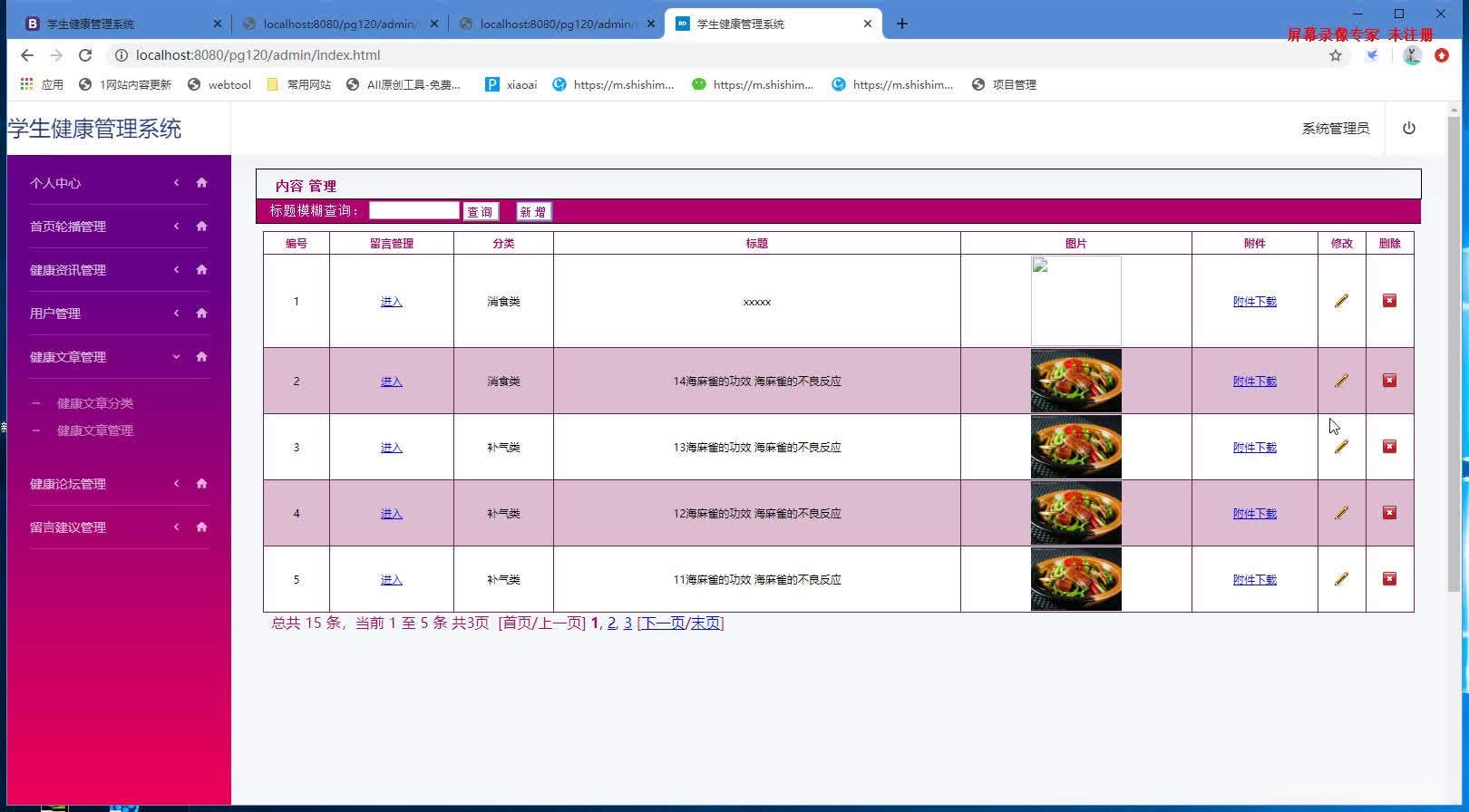This screenshot has height=812, width=1469.
Task: Click 系统管理员 user label
Action: coord(1336,129)
